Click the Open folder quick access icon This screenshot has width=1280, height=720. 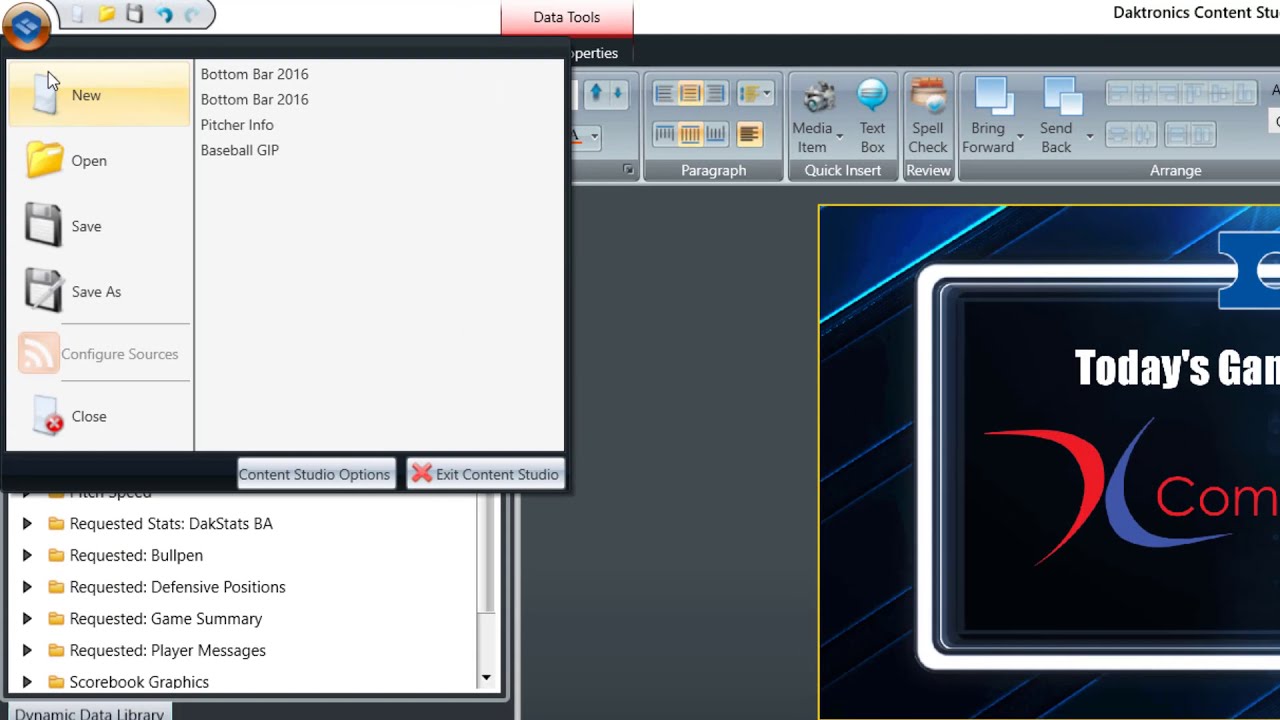coord(106,14)
